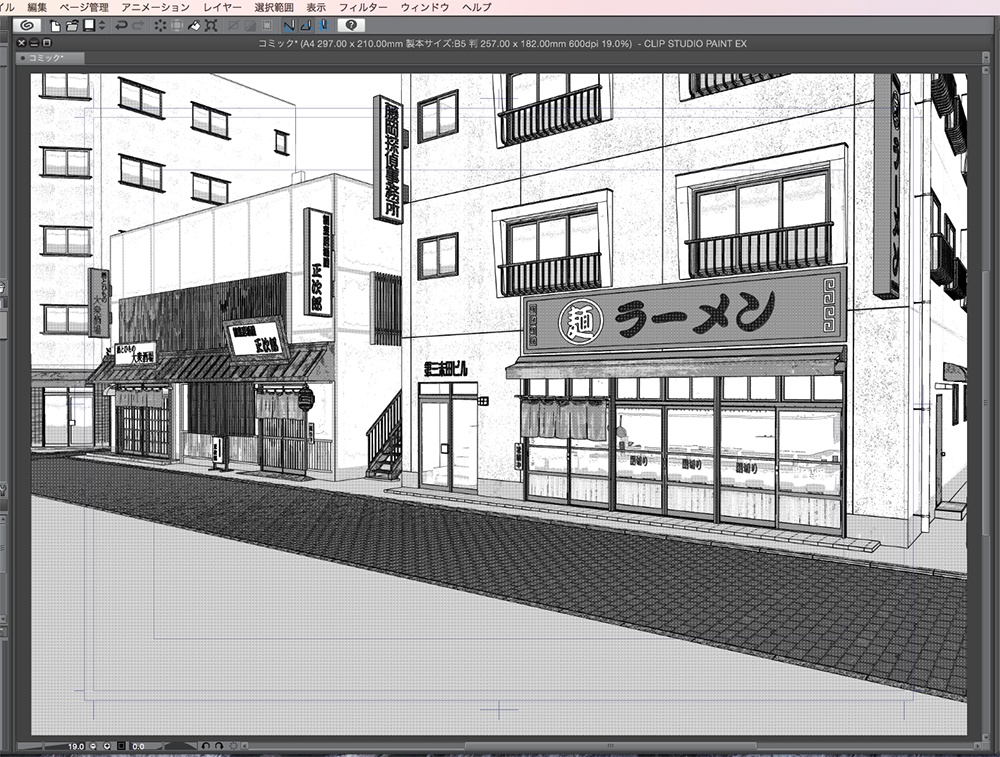Click the Deselect icon
The image size is (1000, 757).
pos(233,26)
